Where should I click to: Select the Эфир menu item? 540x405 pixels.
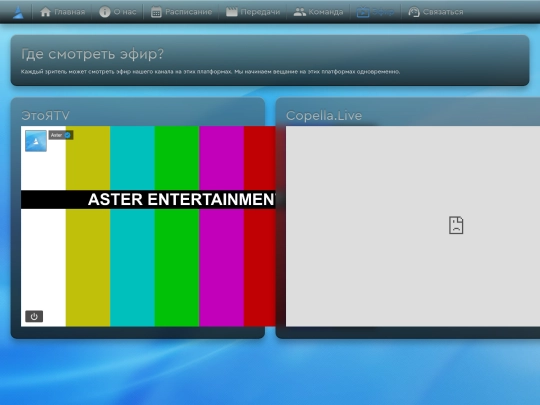pyautogui.click(x=375, y=12)
